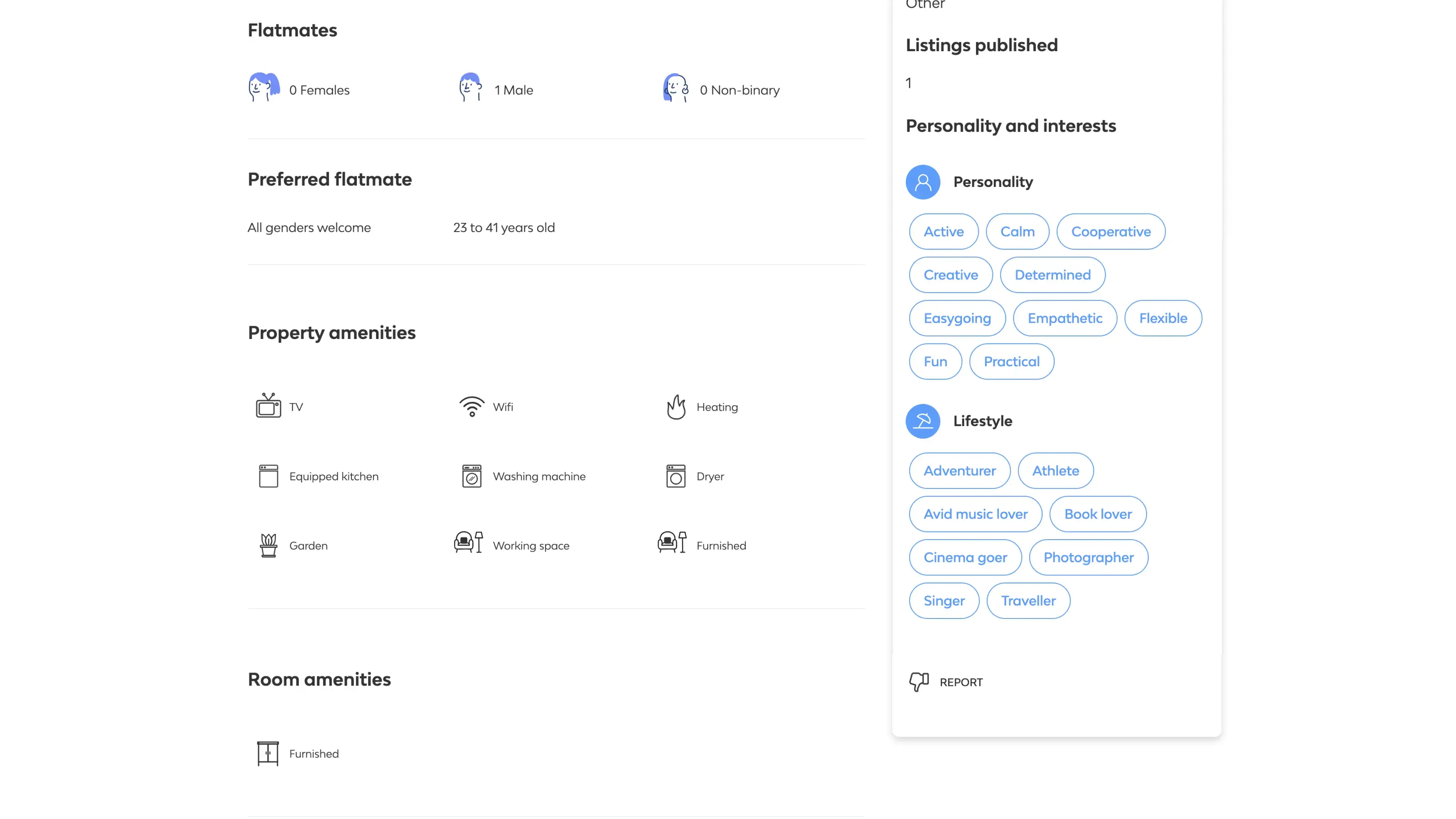
Task: Click the blue Personality avatar icon
Action: click(x=923, y=182)
